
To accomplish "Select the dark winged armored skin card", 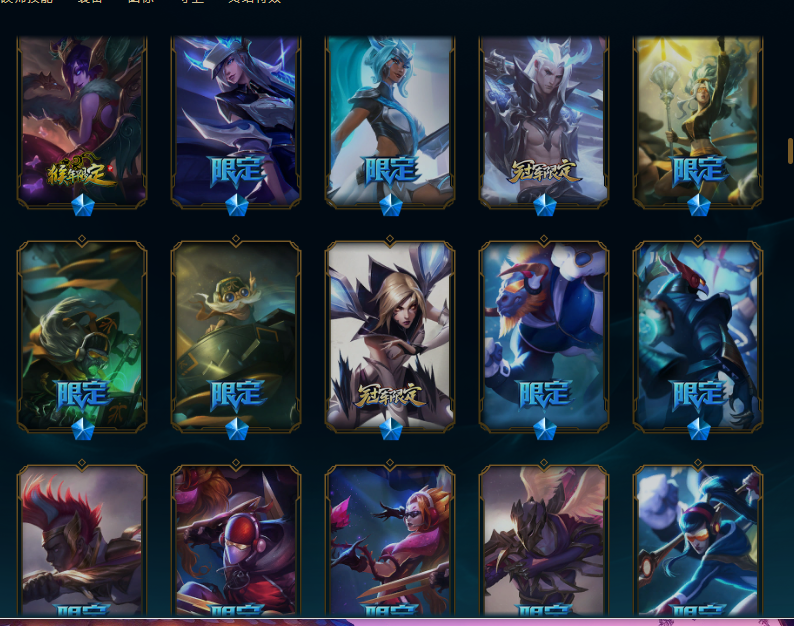I will click(x=544, y=540).
